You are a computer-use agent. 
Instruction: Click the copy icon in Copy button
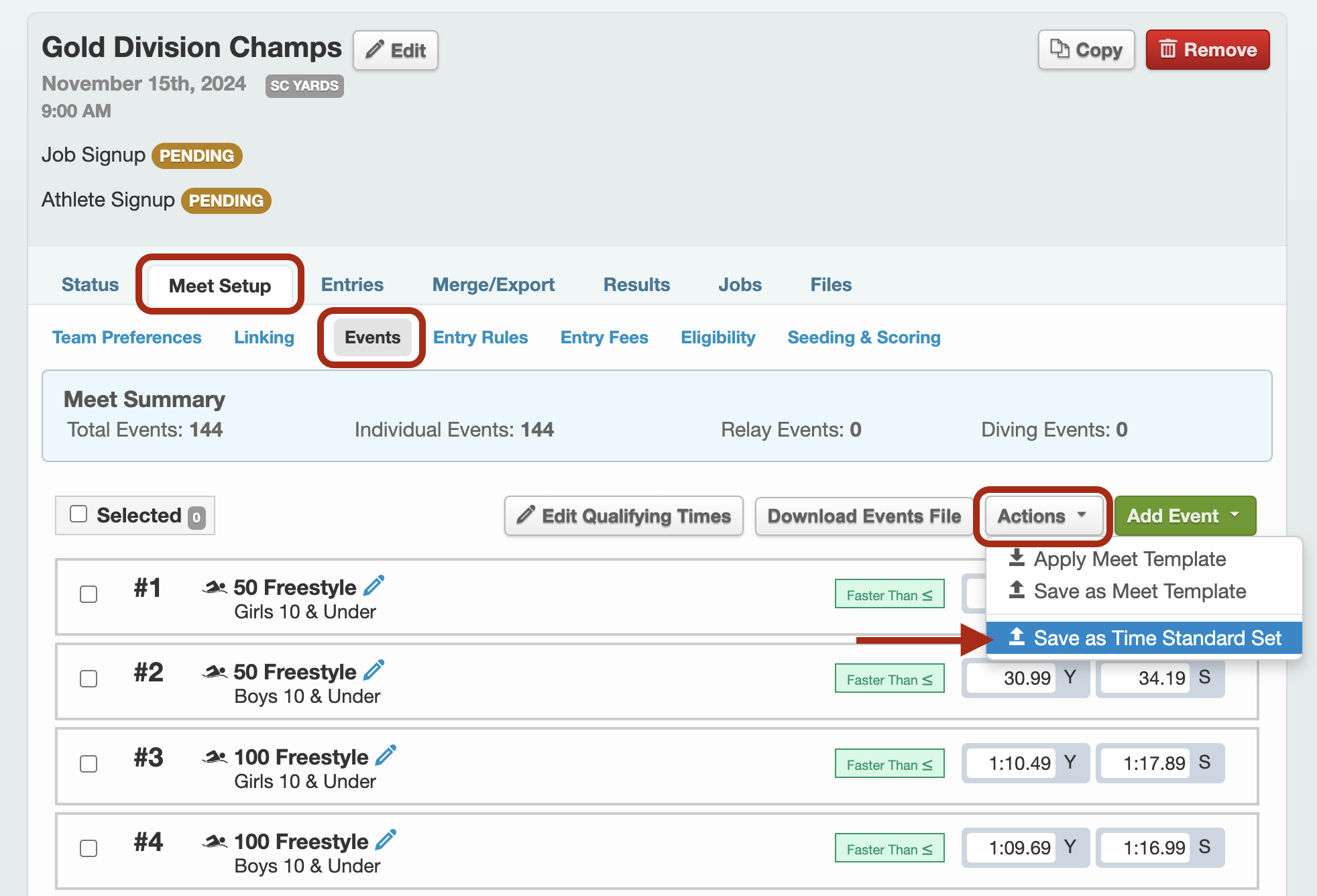(x=1060, y=49)
